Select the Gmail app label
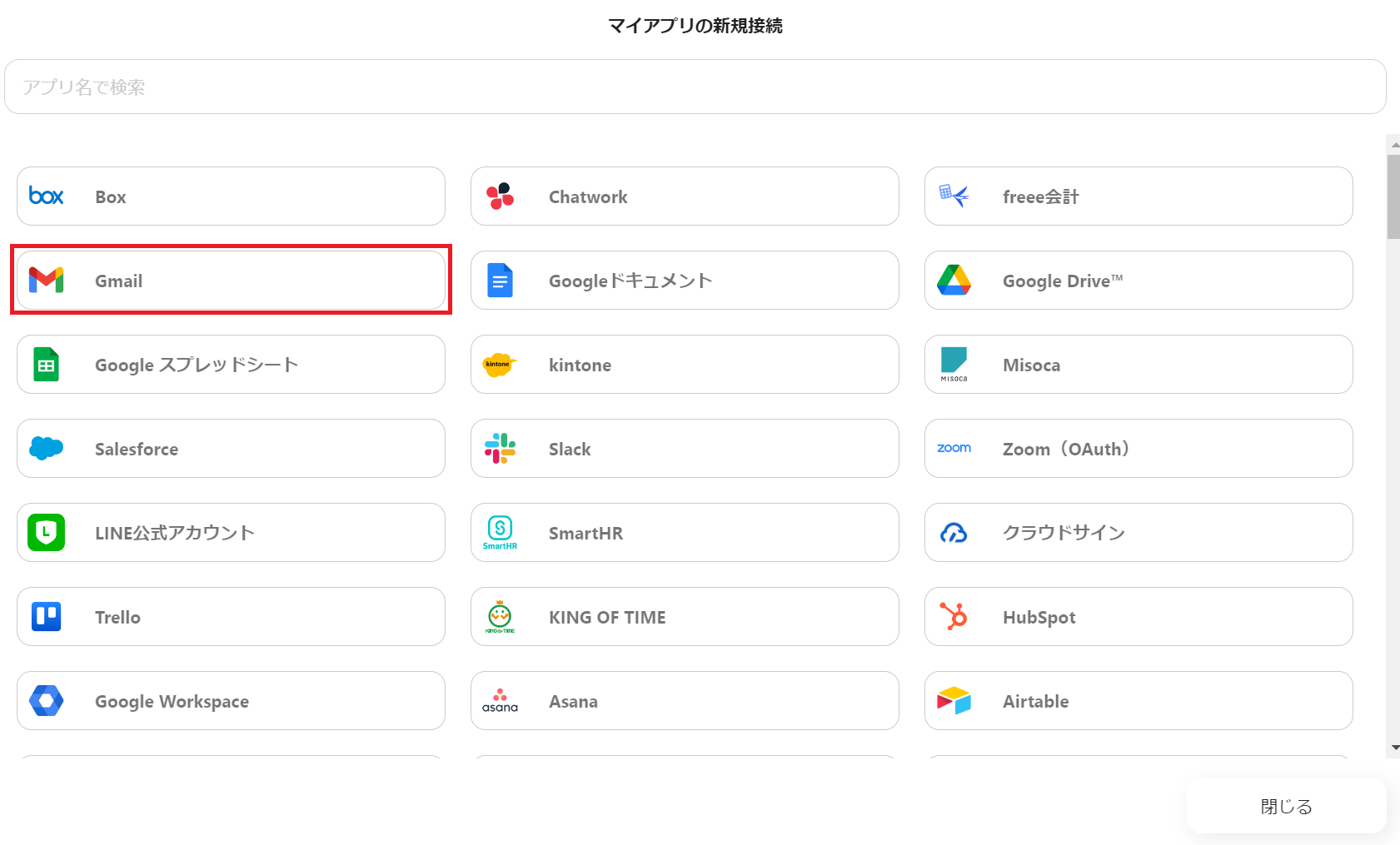 [x=118, y=281]
